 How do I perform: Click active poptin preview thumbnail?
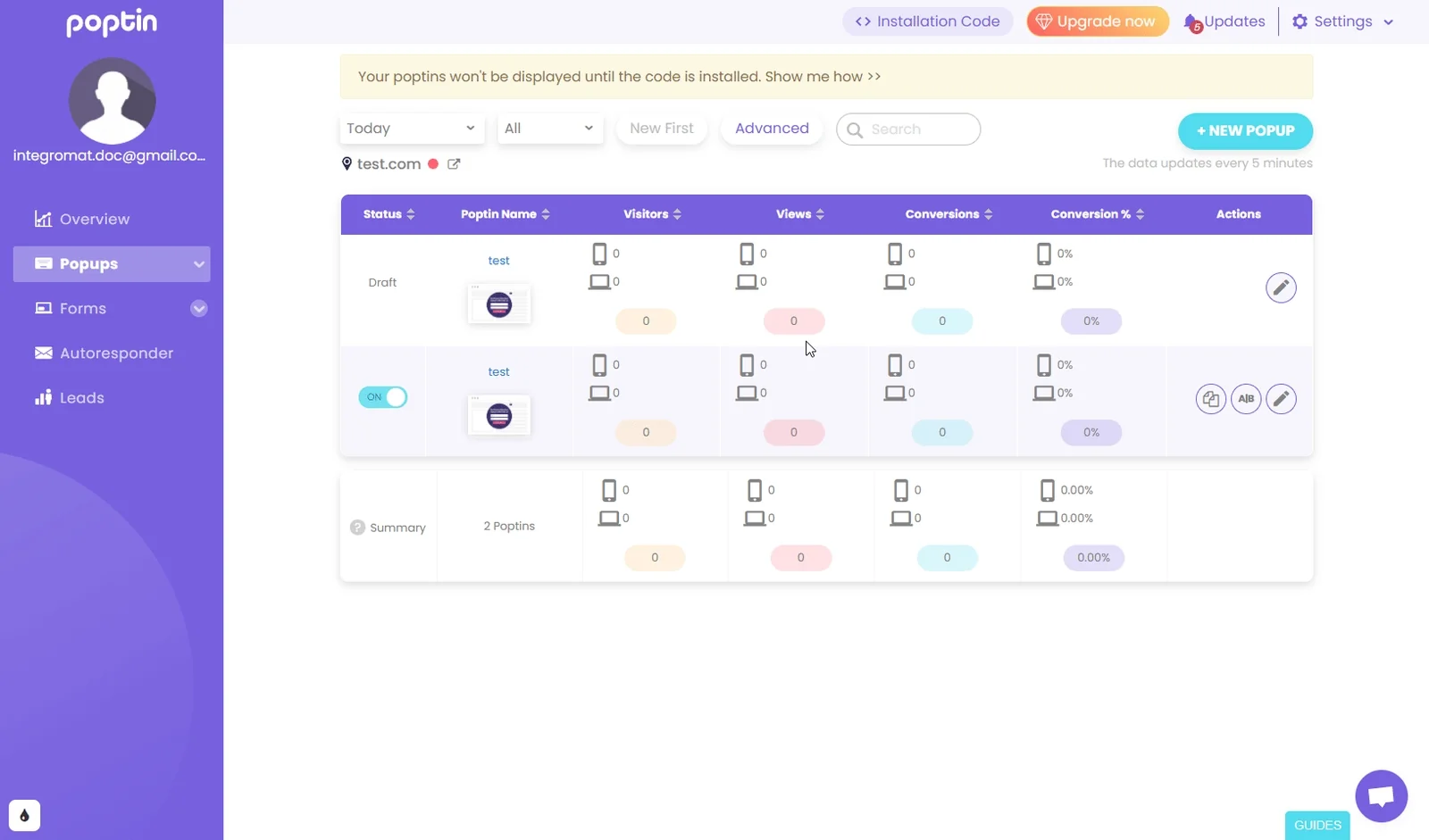click(x=499, y=416)
